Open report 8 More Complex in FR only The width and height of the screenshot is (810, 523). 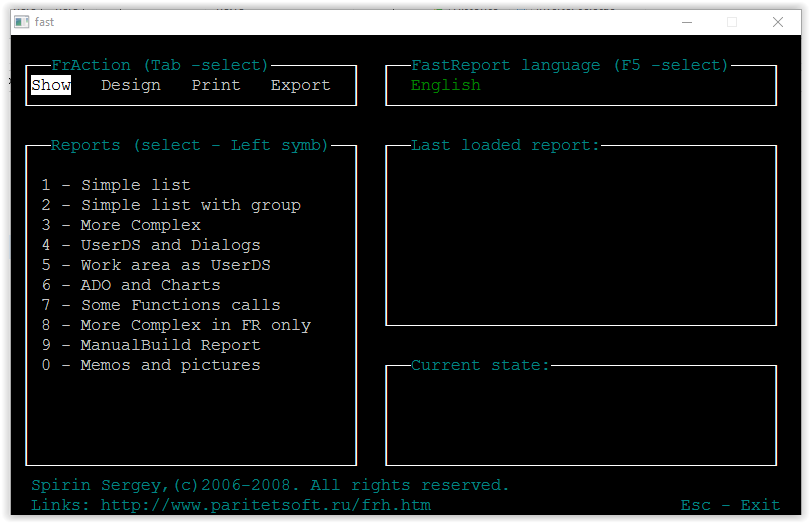coord(176,325)
